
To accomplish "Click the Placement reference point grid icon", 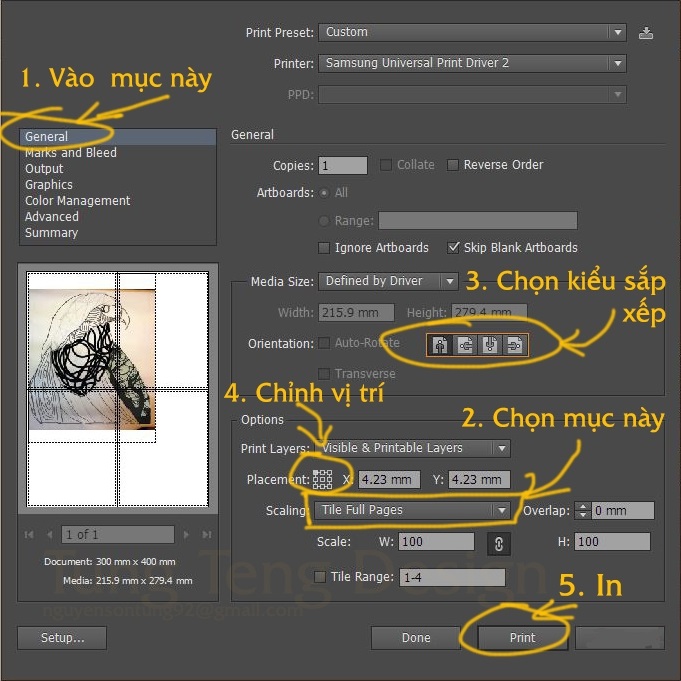I will [x=322, y=479].
